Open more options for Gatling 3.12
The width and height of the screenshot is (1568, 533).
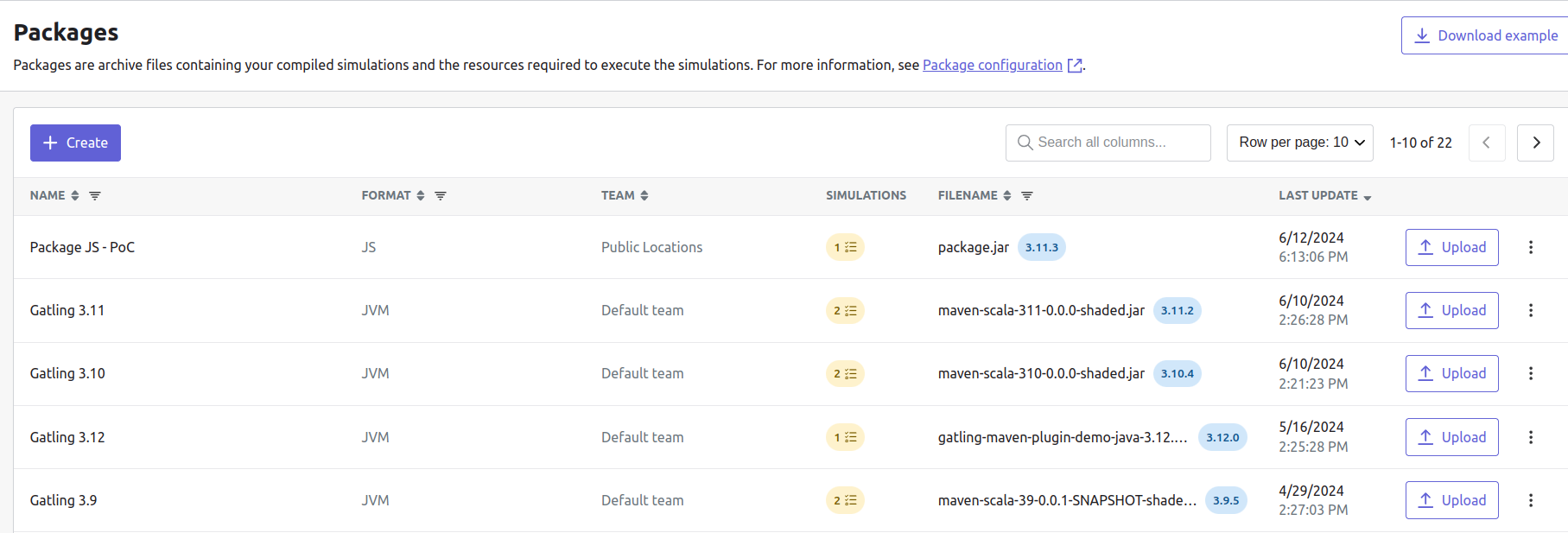point(1531,437)
